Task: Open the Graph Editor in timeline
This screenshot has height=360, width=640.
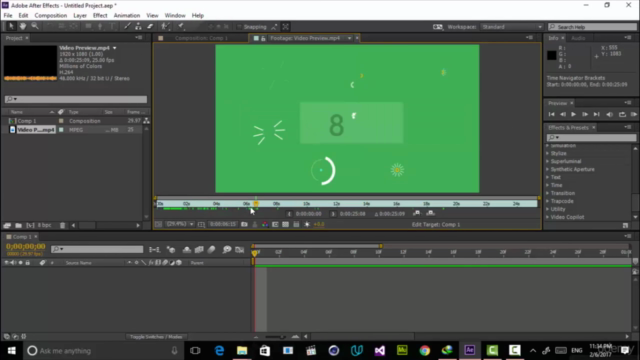Action: (240, 249)
